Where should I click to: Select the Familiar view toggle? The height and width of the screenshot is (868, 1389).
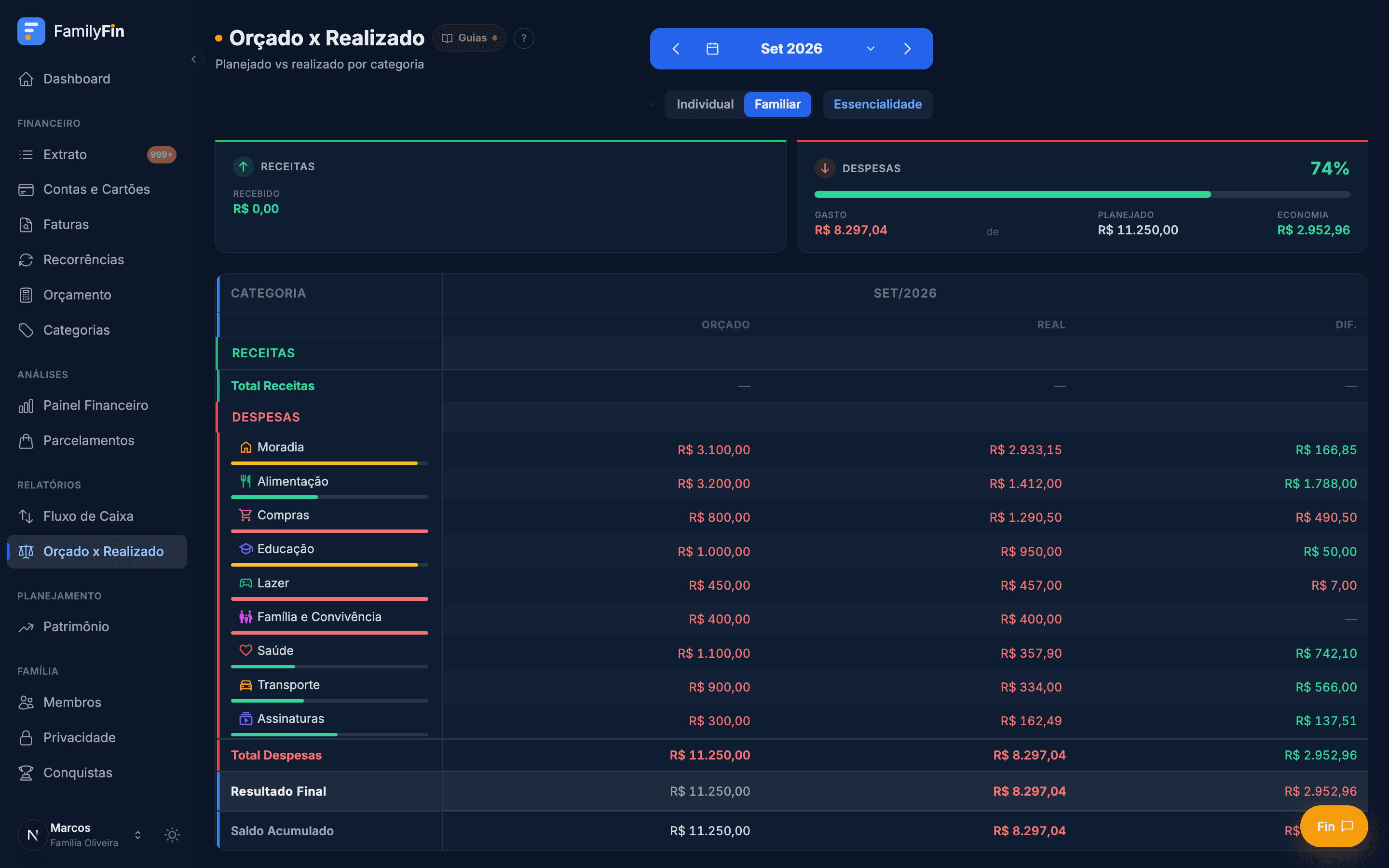pos(777,105)
